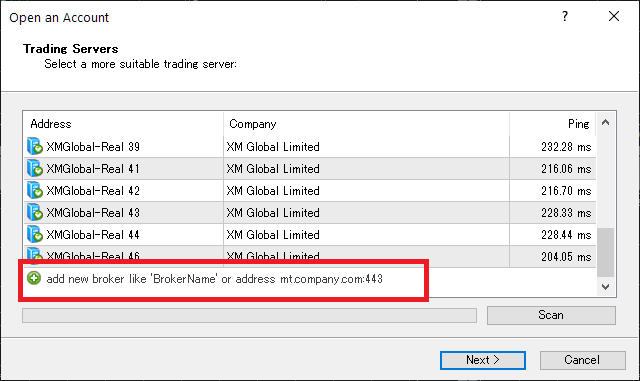
Task: Click the scrollbar down arrow
Action: pyautogui.click(x=606, y=287)
